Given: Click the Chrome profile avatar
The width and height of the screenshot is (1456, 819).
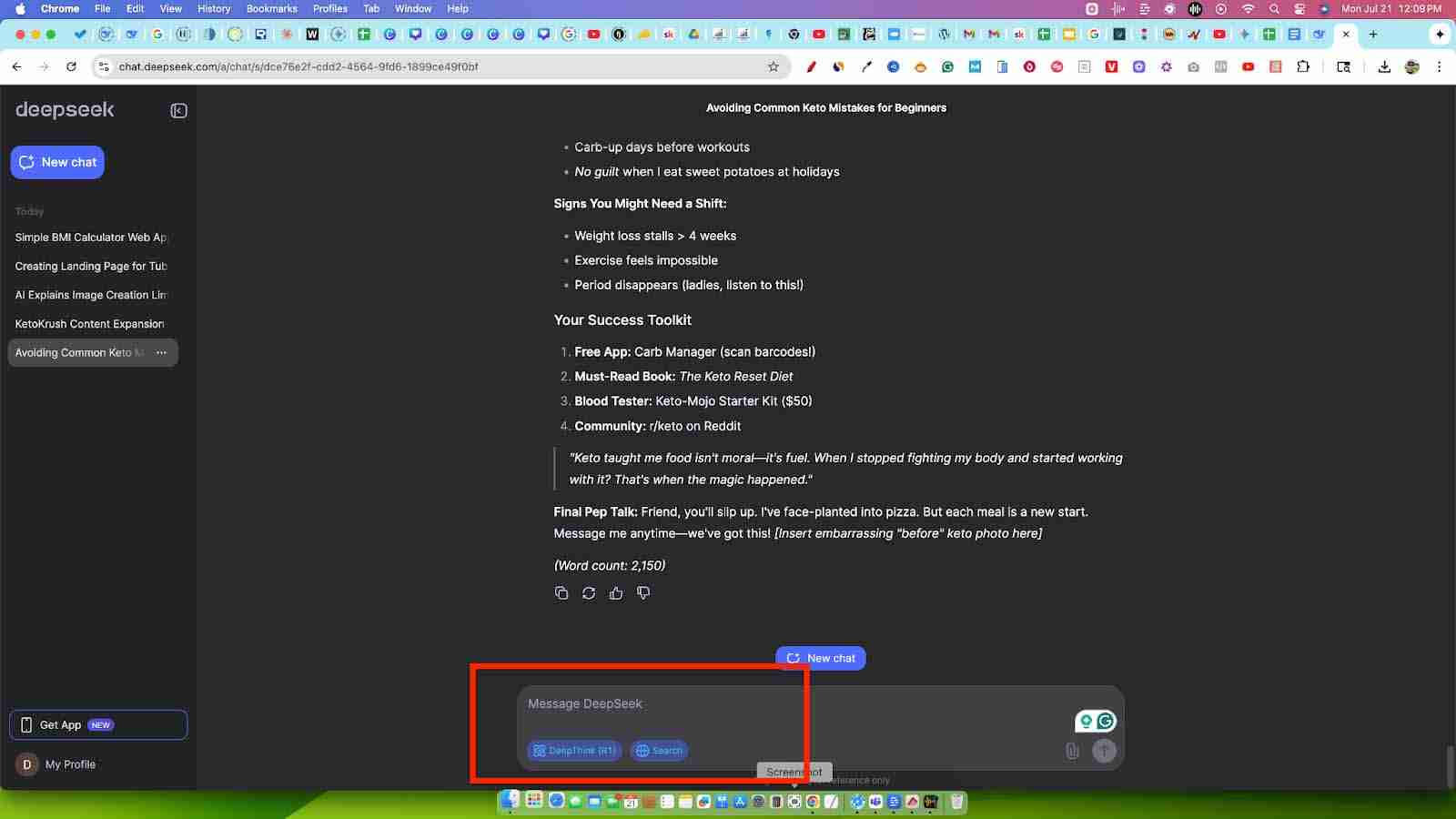Looking at the screenshot, I should 1412,66.
